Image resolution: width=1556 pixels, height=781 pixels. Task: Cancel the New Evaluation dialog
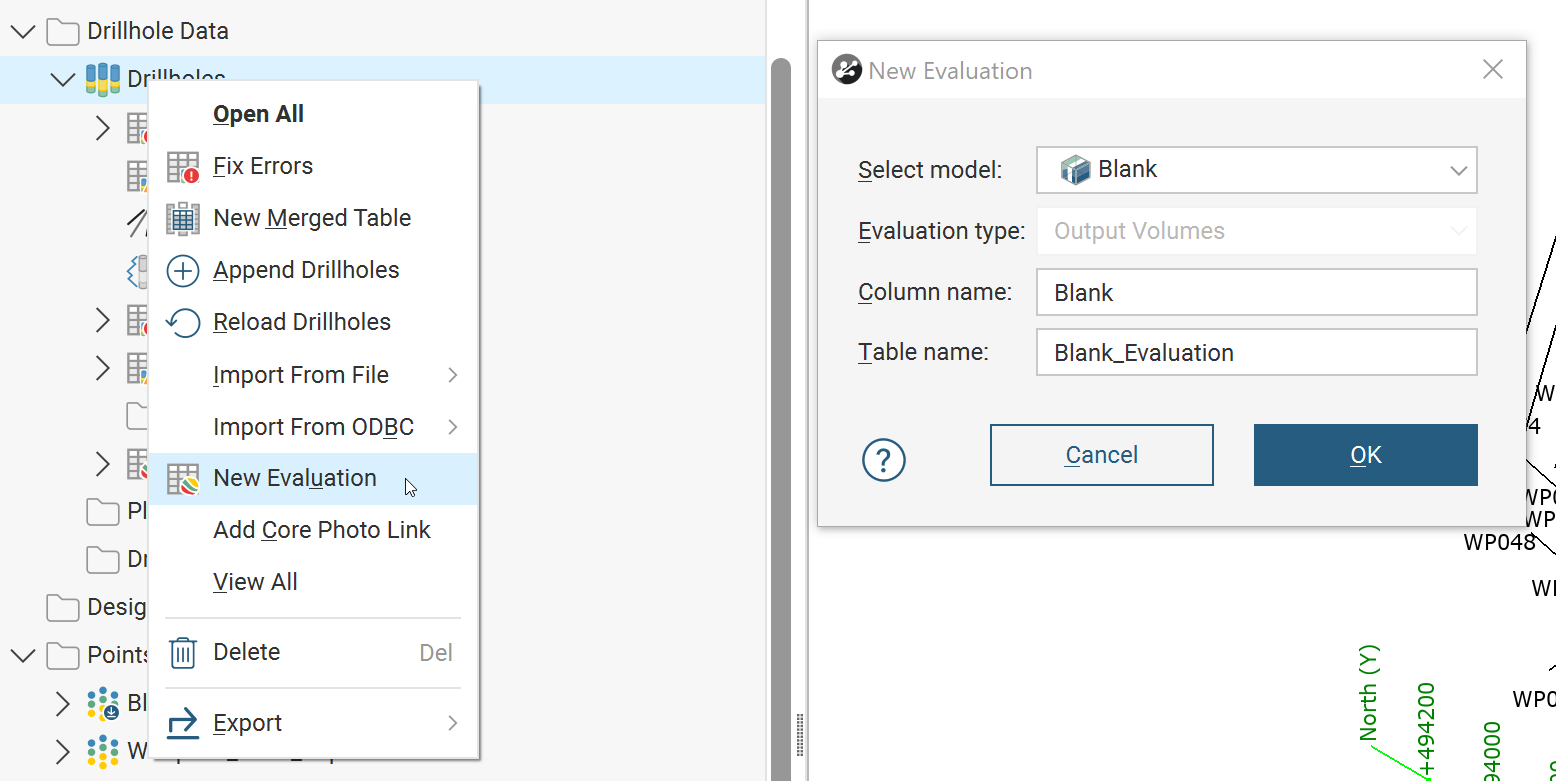click(1101, 455)
